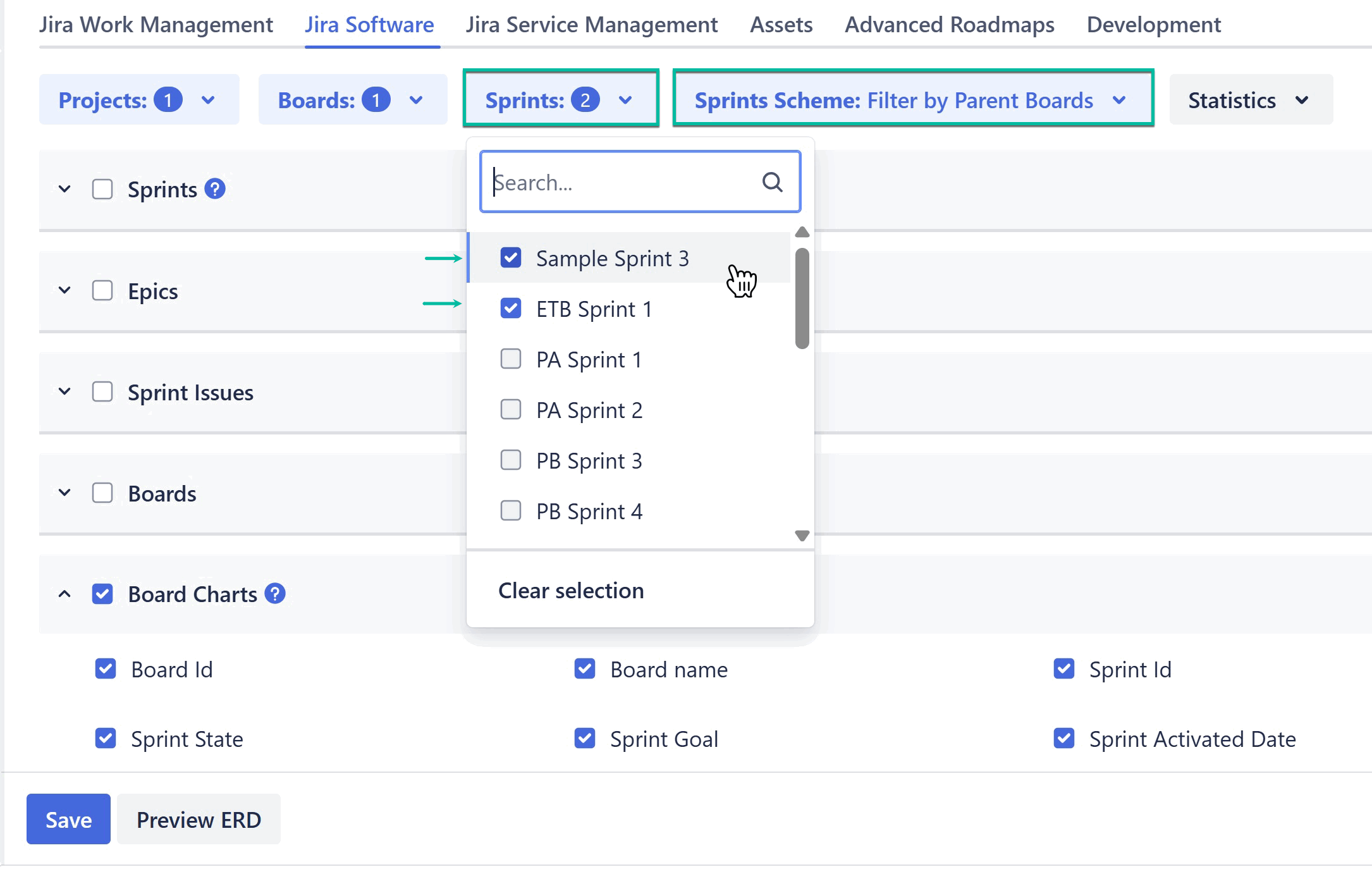The image size is (1372, 874).
Task: Uncheck Sample Sprint 3 in the list
Action: tap(510, 257)
